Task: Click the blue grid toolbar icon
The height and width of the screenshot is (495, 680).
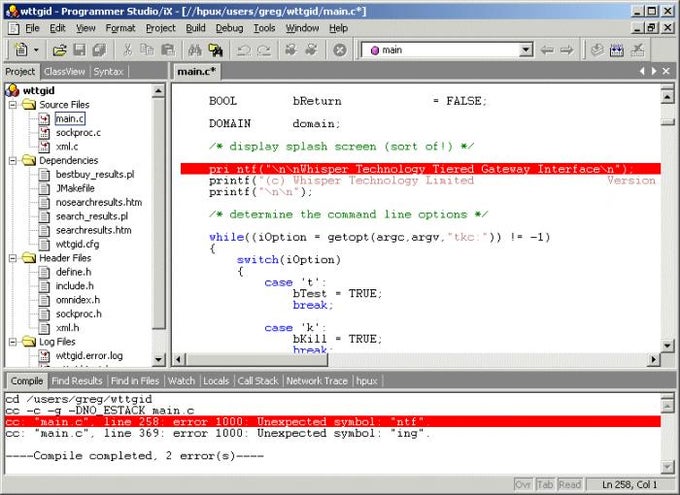Action: click(x=617, y=50)
